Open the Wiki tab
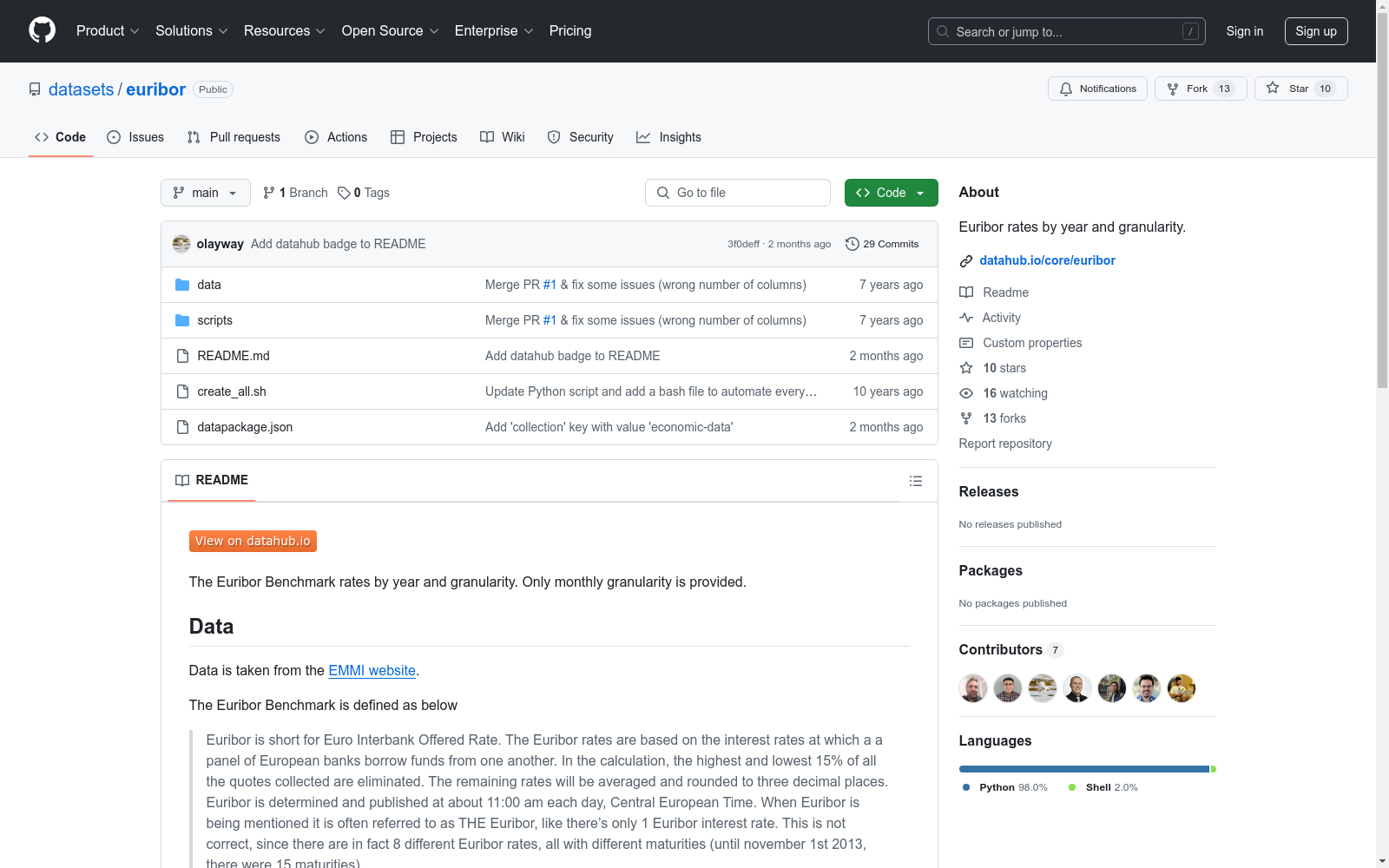Image resolution: width=1389 pixels, height=868 pixels. click(x=503, y=137)
